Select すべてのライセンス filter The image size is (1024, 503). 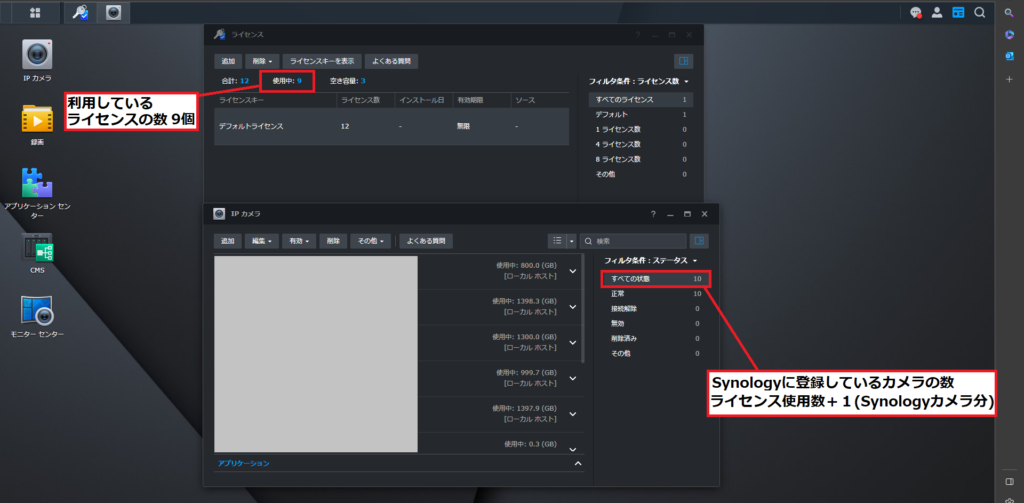coord(641,100)
